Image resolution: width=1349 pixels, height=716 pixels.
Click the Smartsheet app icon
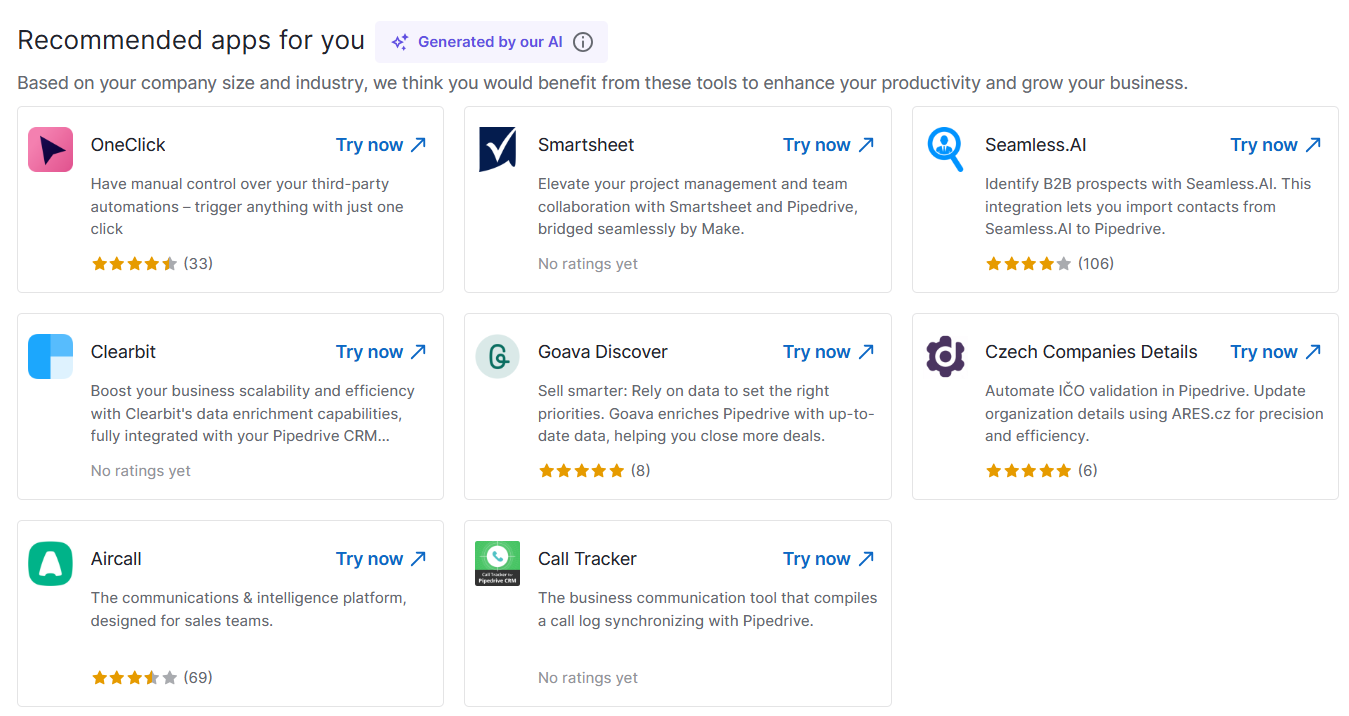497,148
